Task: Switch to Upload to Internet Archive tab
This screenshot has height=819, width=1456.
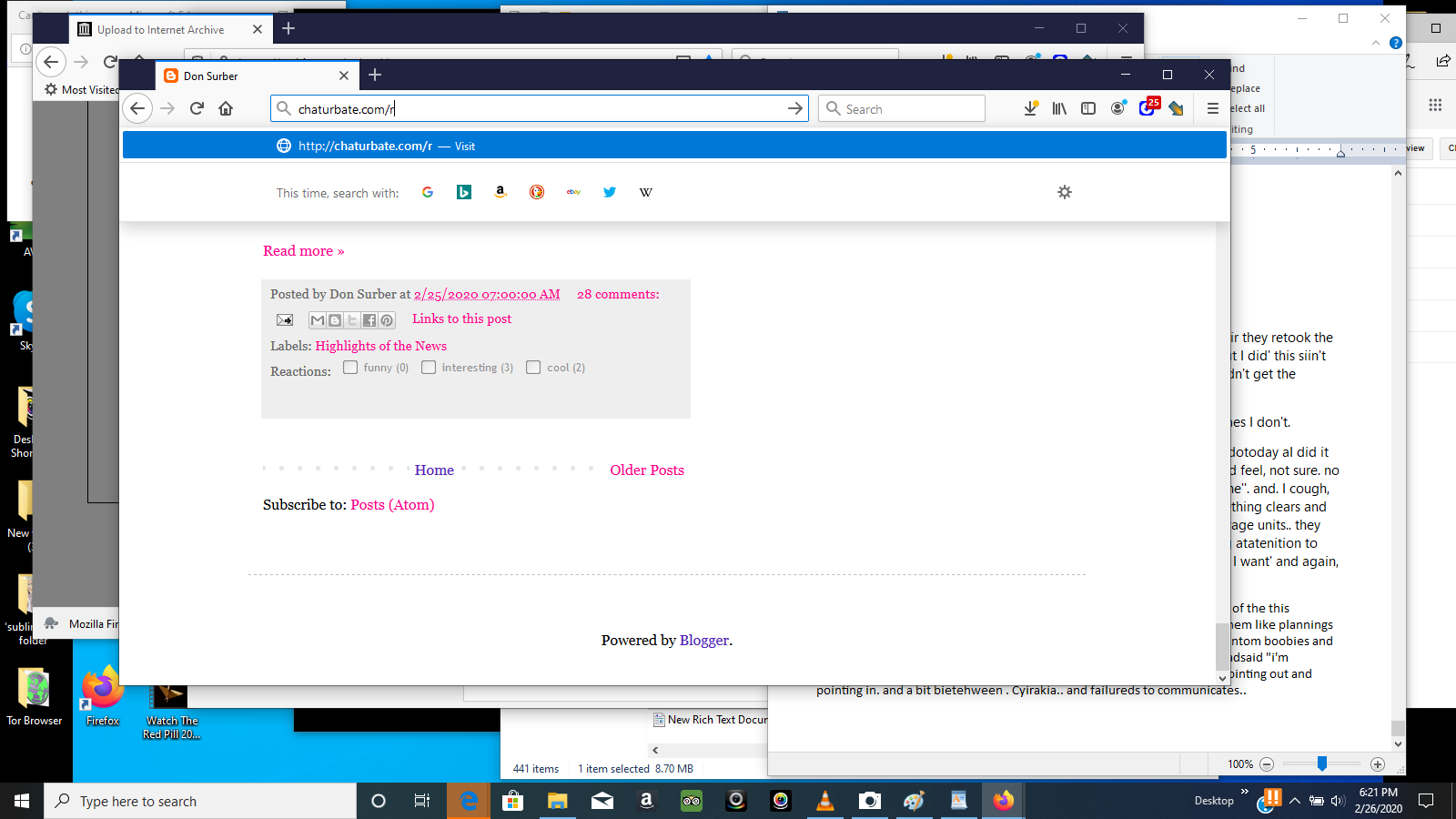Action: pos(169,29)
